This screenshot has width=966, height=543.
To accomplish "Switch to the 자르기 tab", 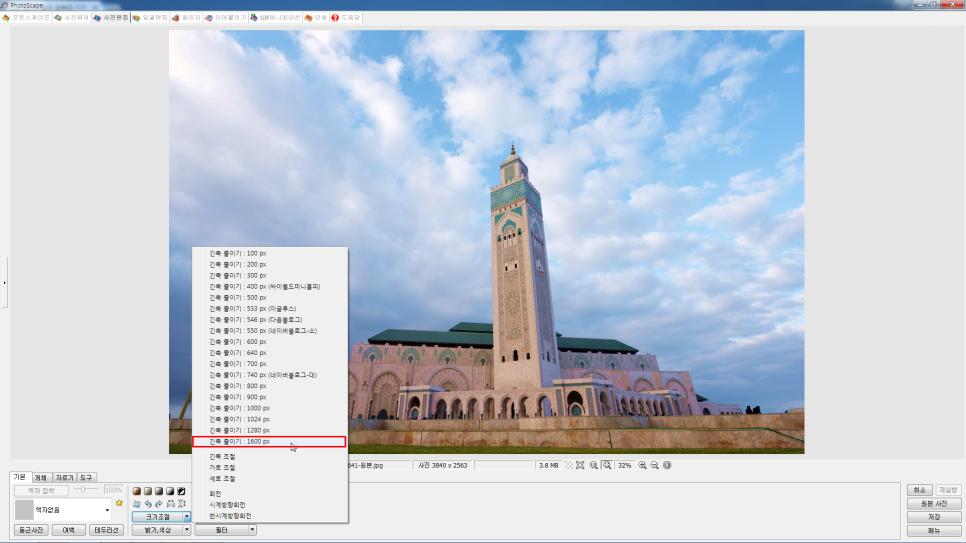I will tap(64, 478).
